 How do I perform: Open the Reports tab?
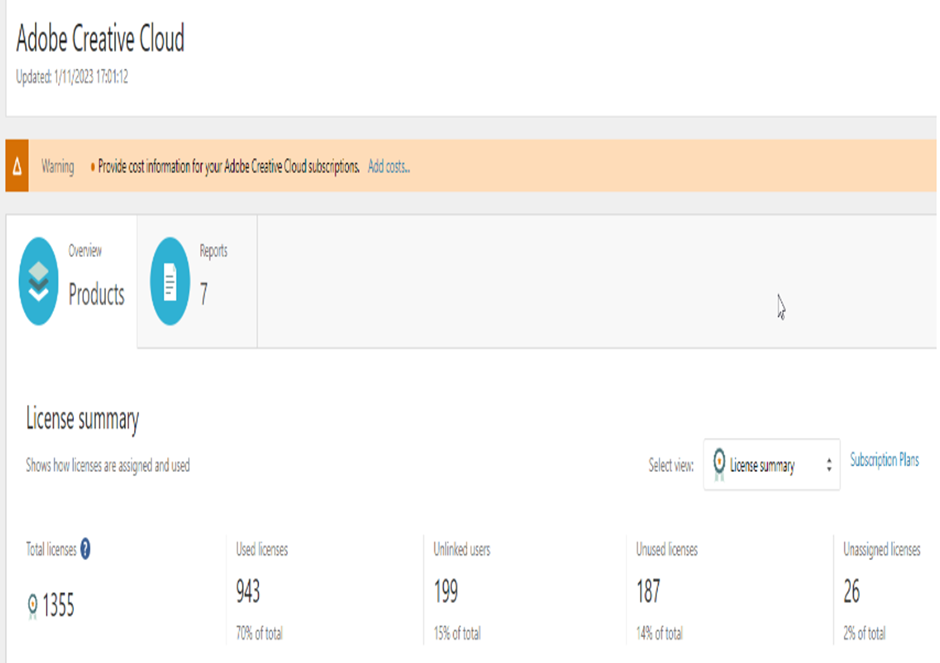pos(197,281)
